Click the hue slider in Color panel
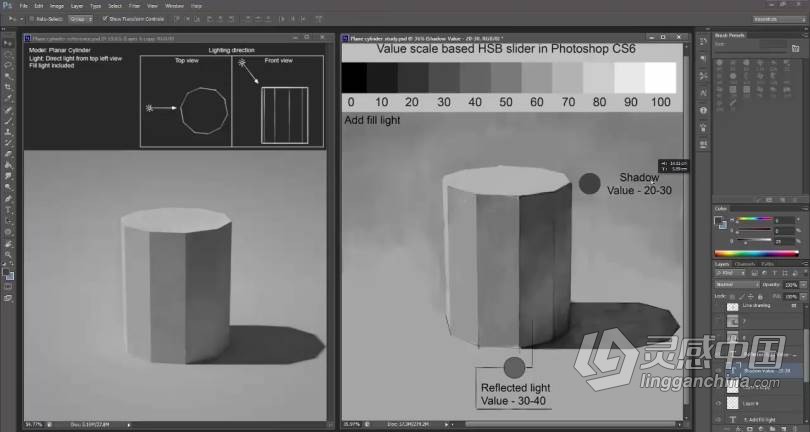 [x=754, y=220]
